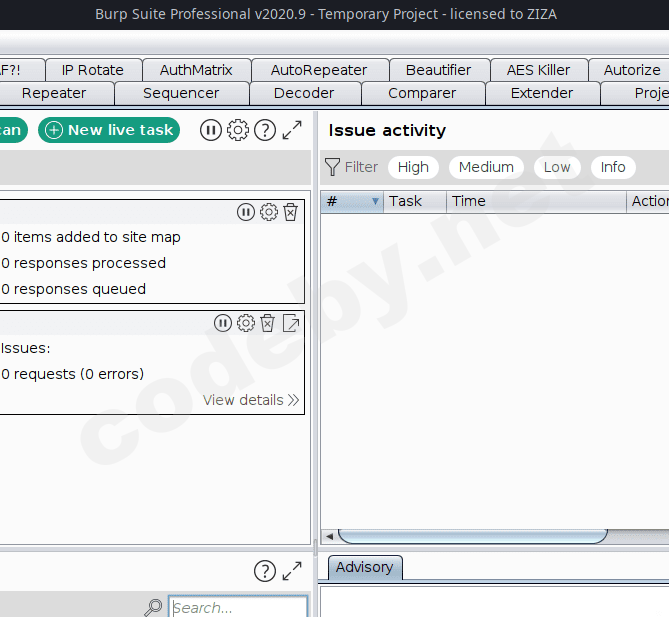Toggle the High severity filter
Screen dimensions: 669x617
point(413,167)
